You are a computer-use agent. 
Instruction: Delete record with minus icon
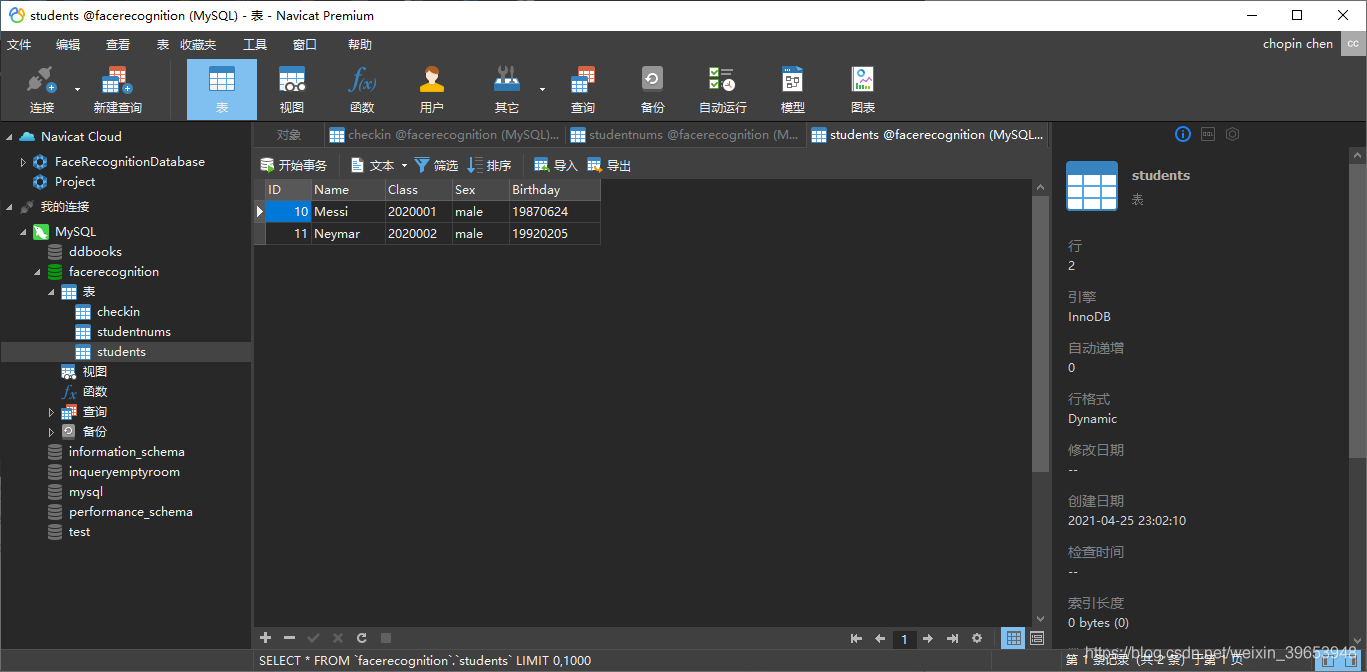290,638
